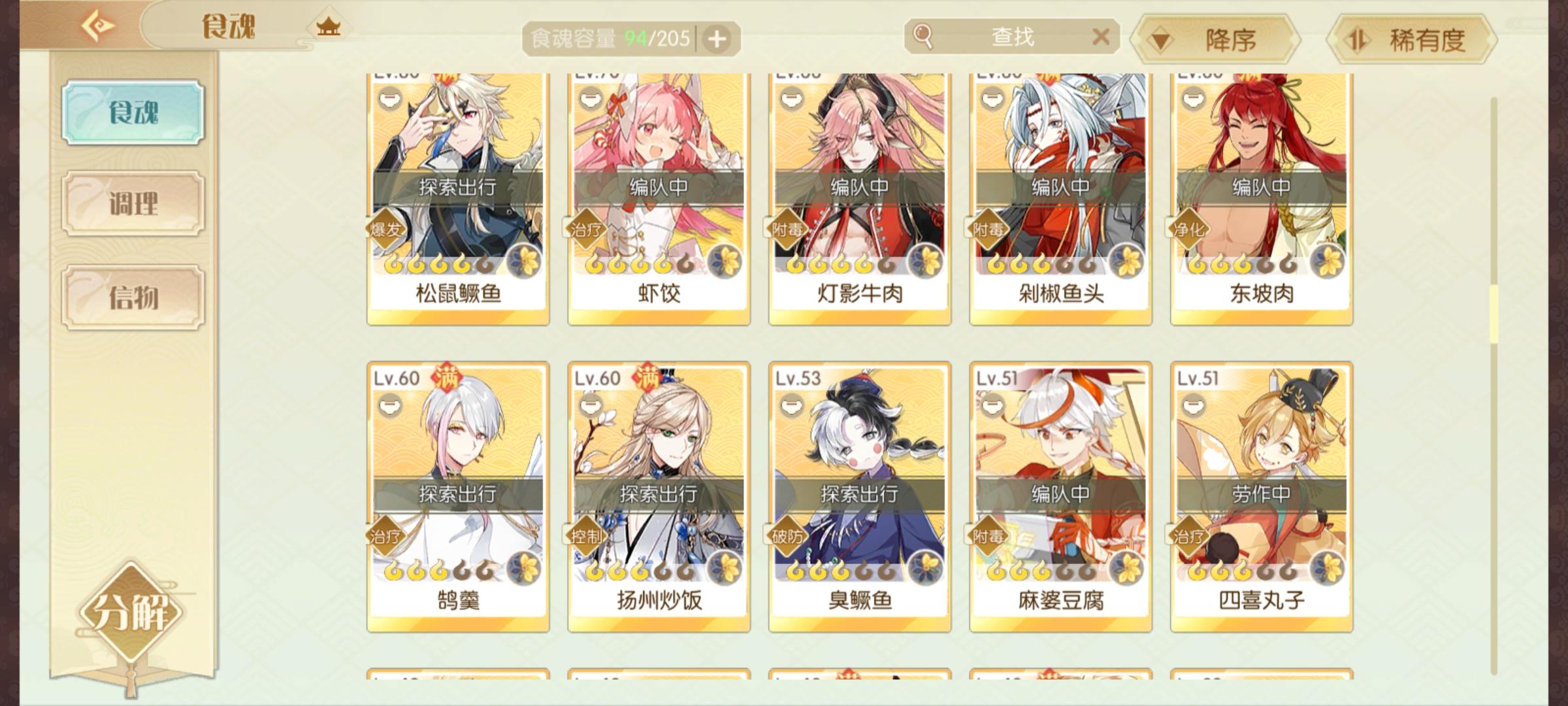Click the 分解 button
The image size is (1568, 706).
pyautogui.click(x=131, y=613)
